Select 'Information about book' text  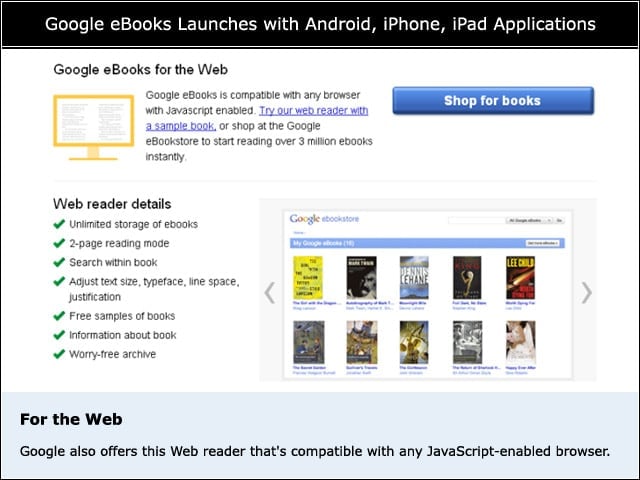pyautogui.click(x=123, y=335)
